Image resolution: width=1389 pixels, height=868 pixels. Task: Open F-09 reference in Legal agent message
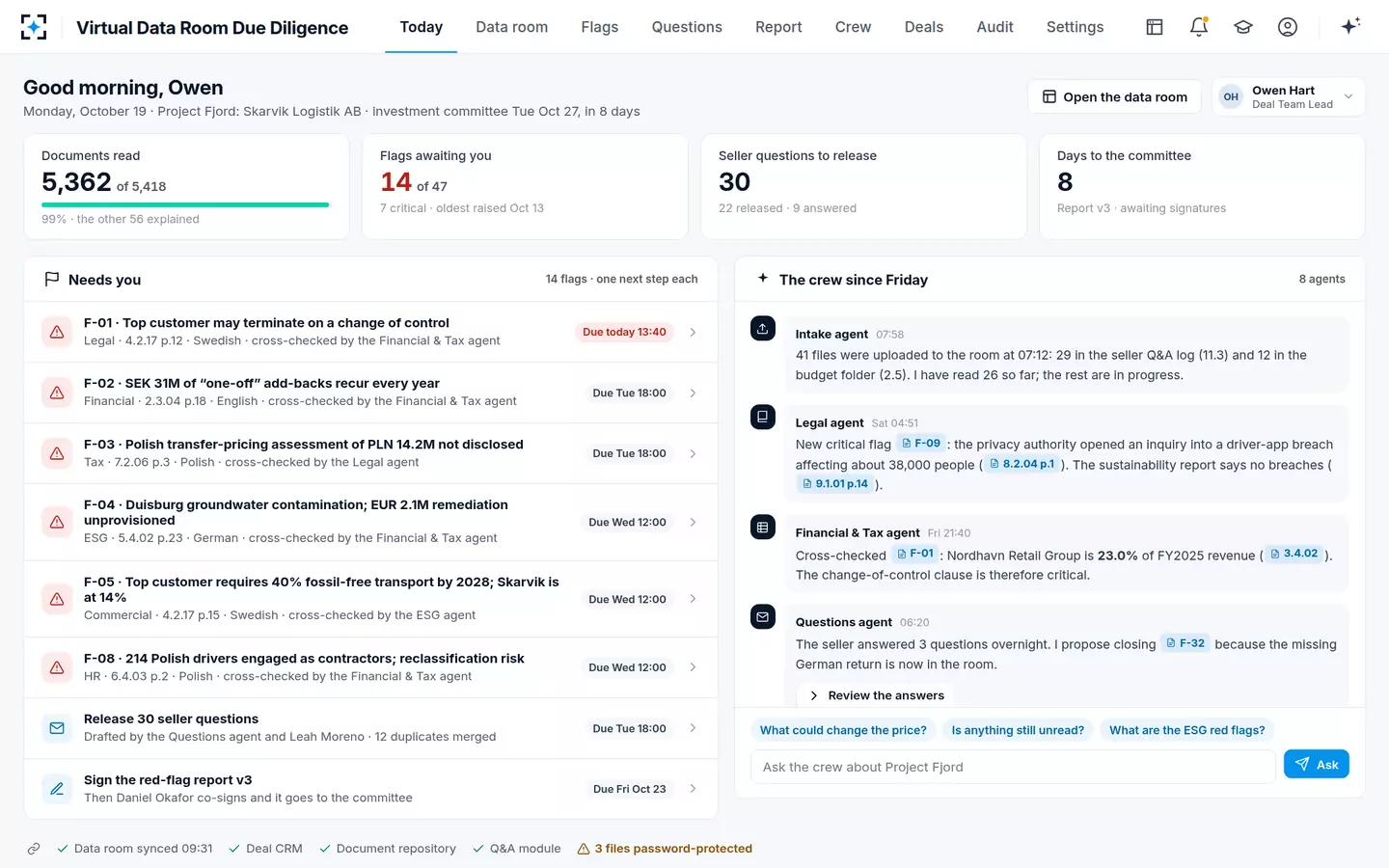pyautogui.click(x=920, y=444)
